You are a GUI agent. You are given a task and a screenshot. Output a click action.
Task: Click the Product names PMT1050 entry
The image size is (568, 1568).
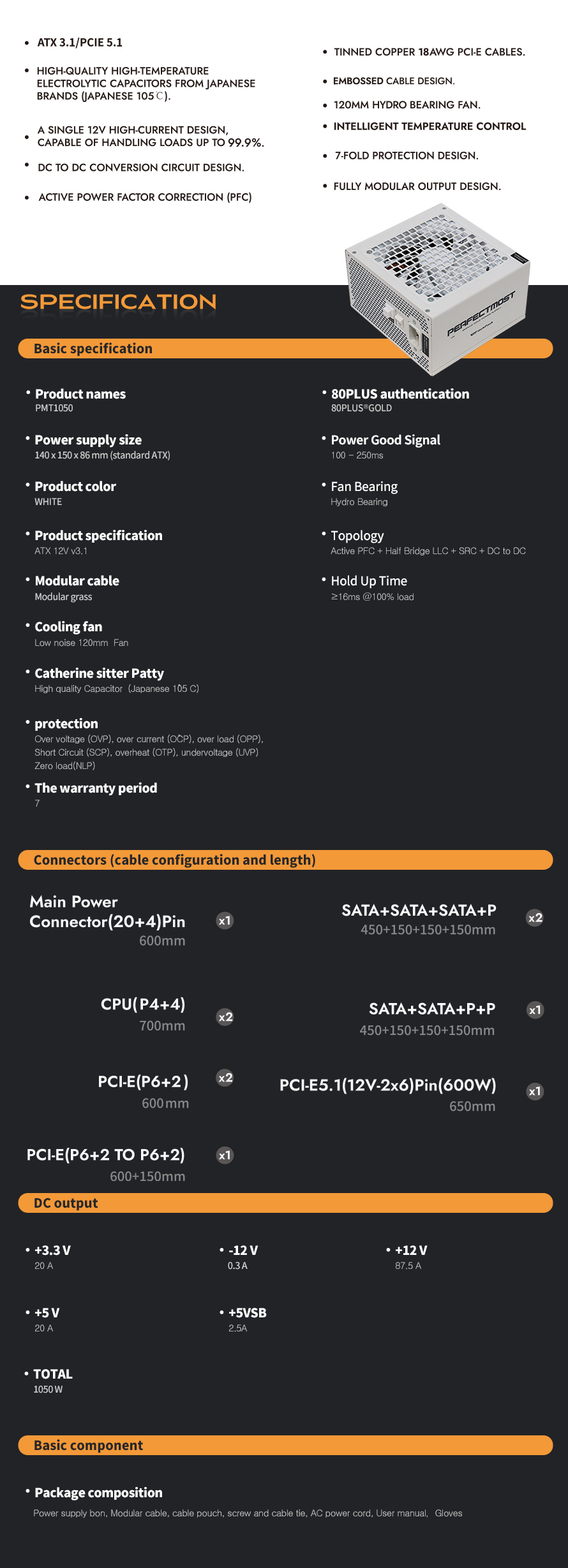80,400
